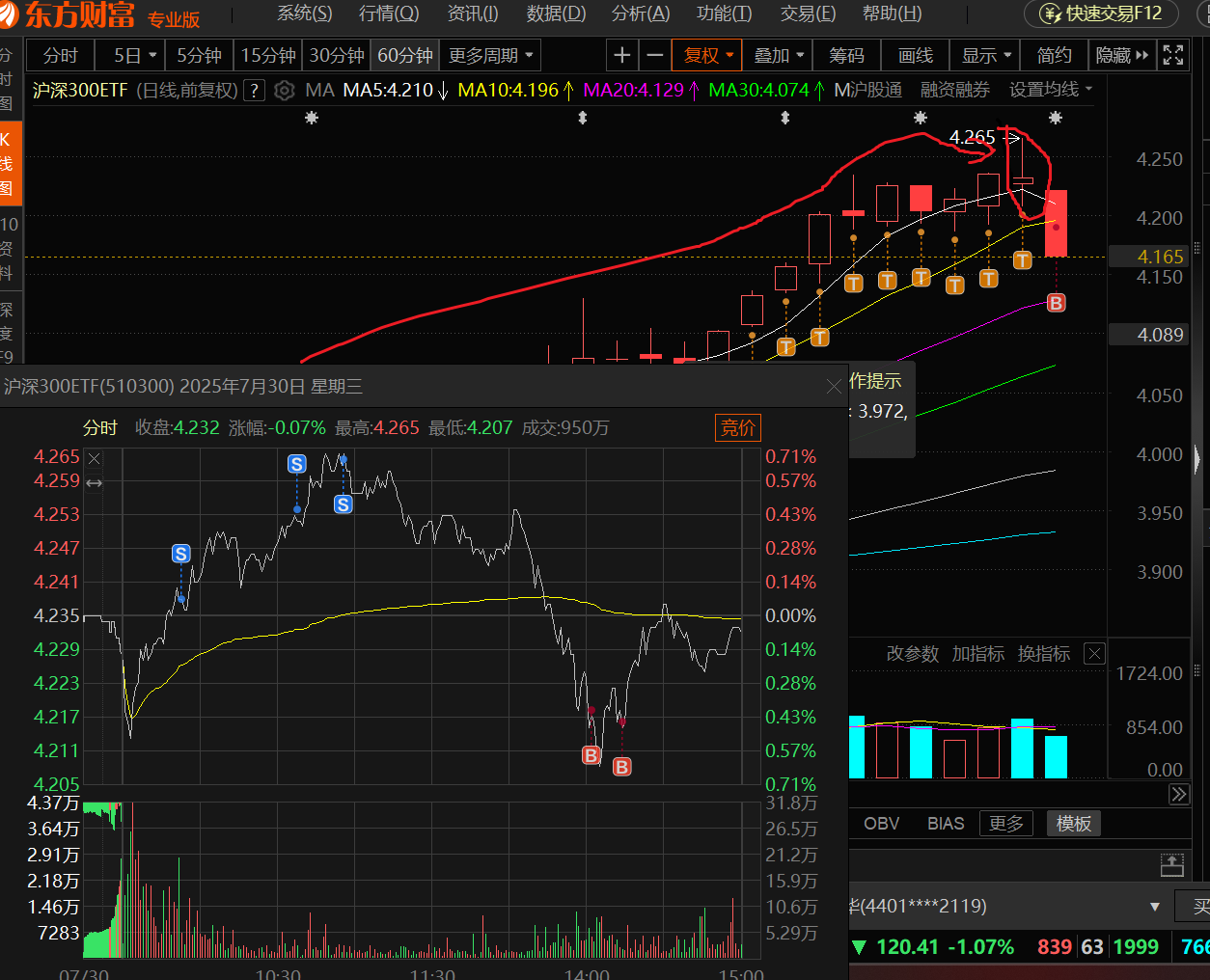1210x980 pixels.
Task: Select the BIAS indicator tab
Action: [946, 824]
